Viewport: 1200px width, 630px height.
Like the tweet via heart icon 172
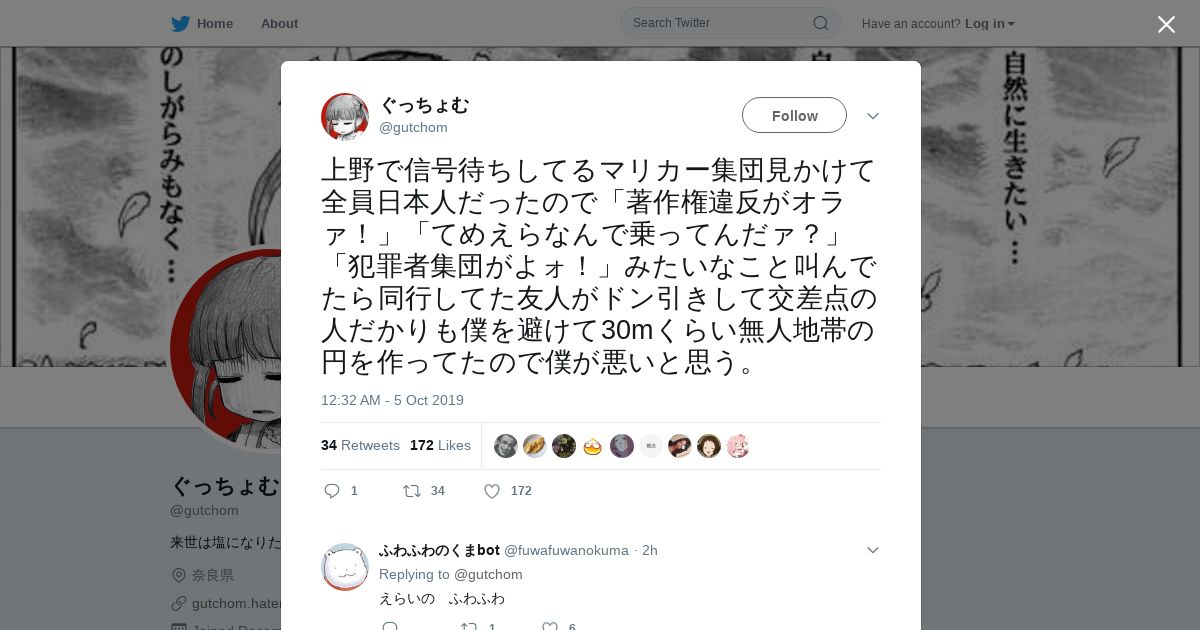tap(492, 491)
